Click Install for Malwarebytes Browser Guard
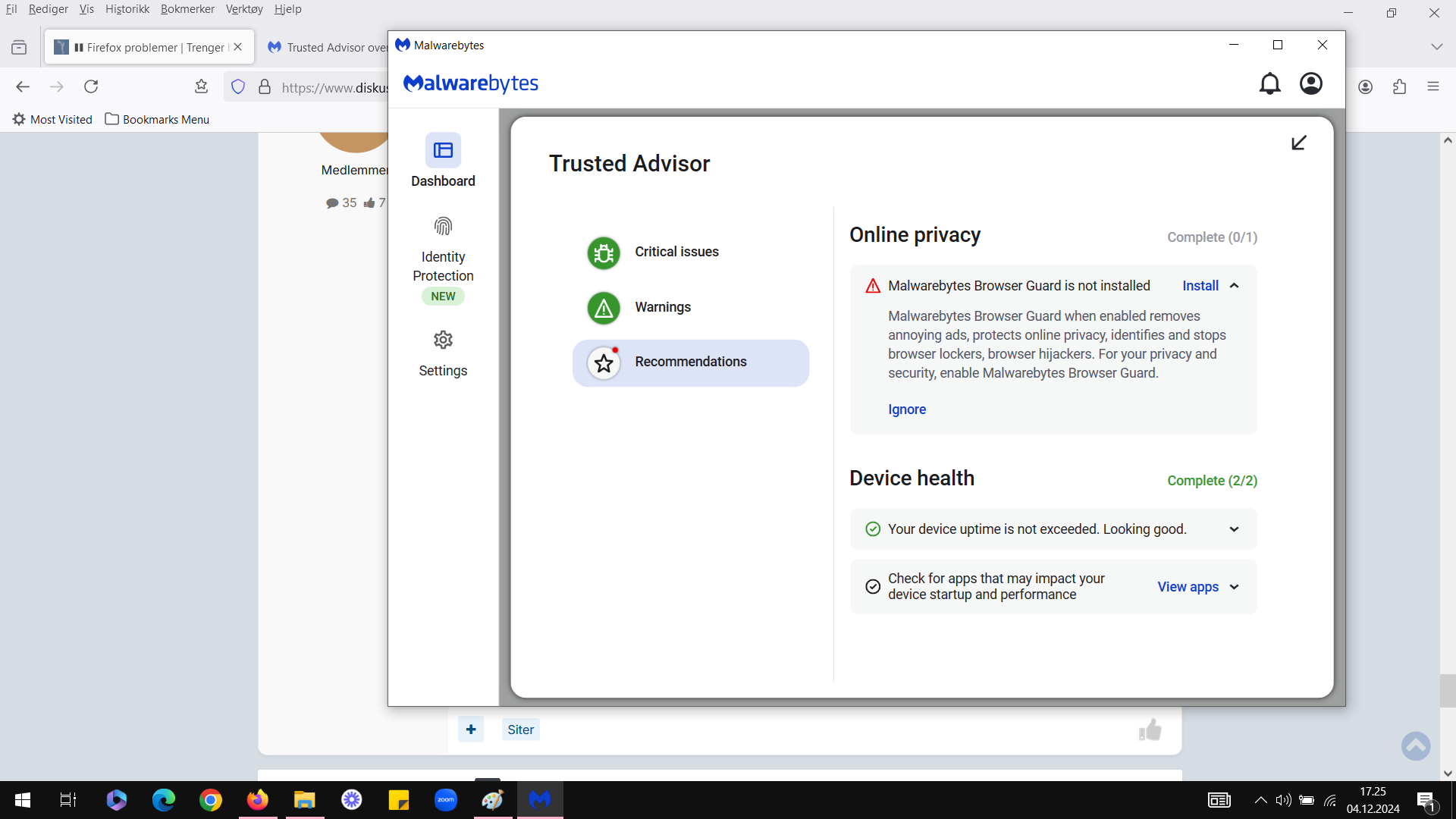 (x=1200, y=286)
